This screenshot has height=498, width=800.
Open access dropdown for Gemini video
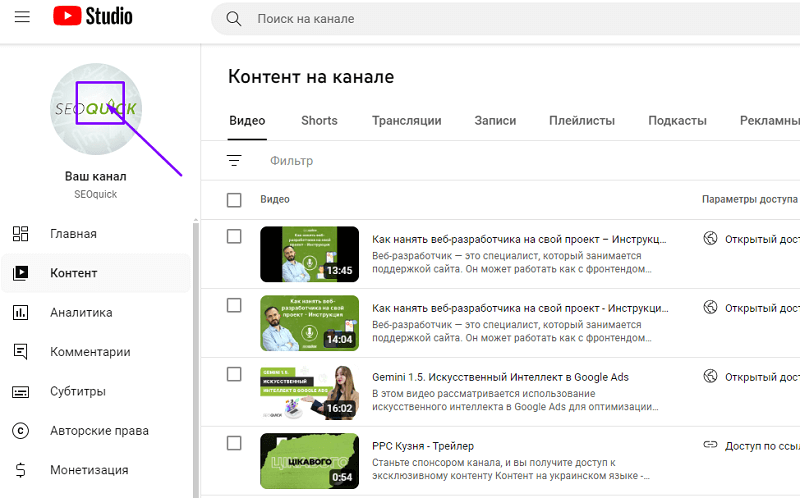[x=762, y=377]
